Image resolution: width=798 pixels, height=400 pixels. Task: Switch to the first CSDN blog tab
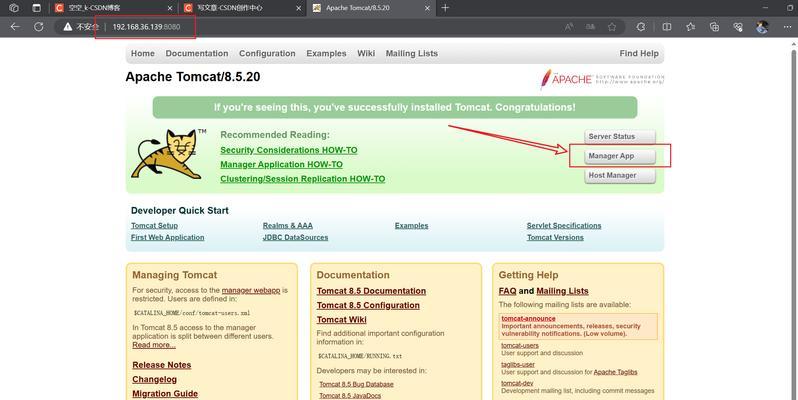coord(113,8)
